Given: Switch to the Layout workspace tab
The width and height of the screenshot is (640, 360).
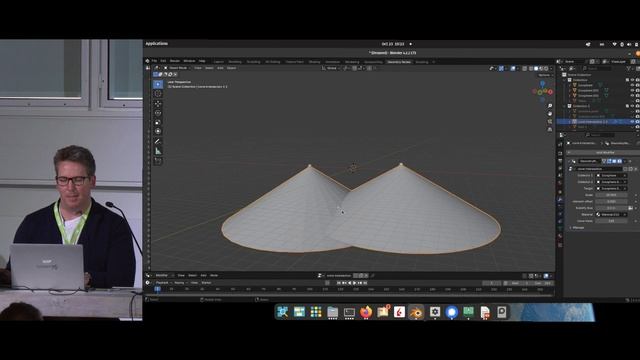Looking at the screenshot, I should (x=219, y=62).
